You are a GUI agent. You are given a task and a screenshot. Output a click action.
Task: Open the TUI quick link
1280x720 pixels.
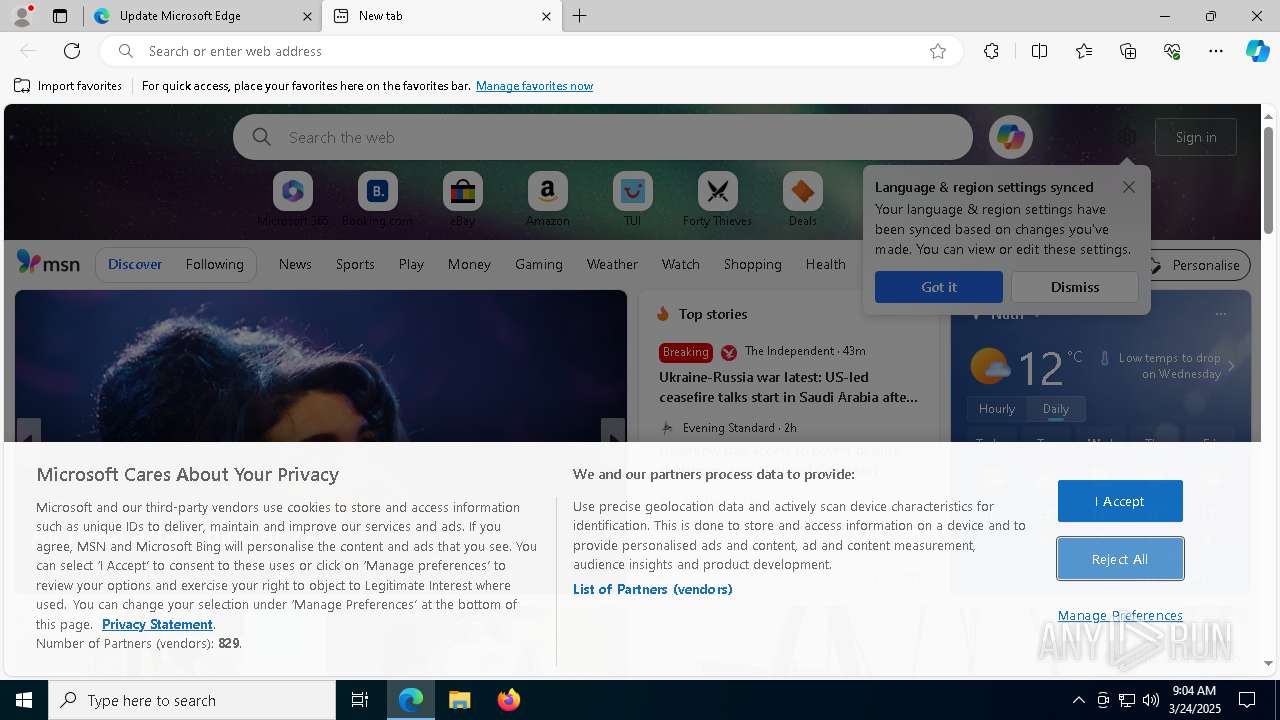tap(632, 199)
